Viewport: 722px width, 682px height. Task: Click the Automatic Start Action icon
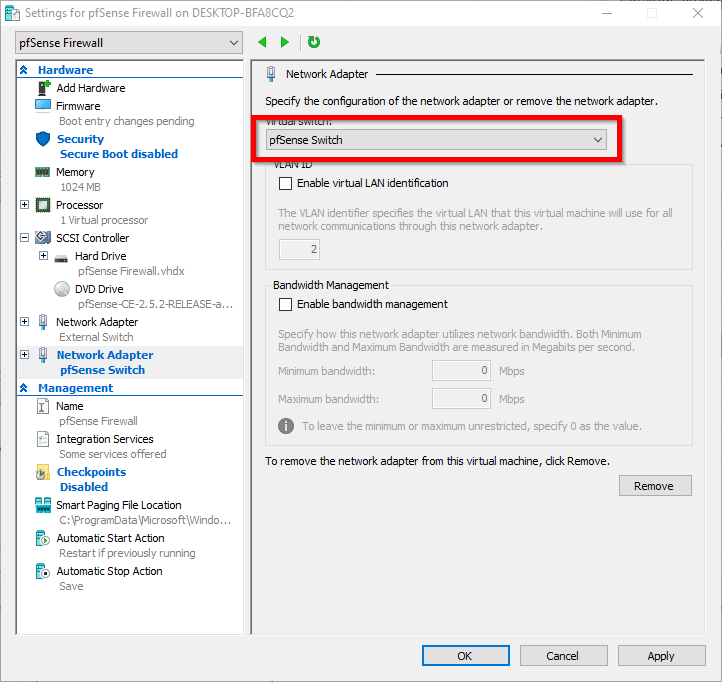42,538
